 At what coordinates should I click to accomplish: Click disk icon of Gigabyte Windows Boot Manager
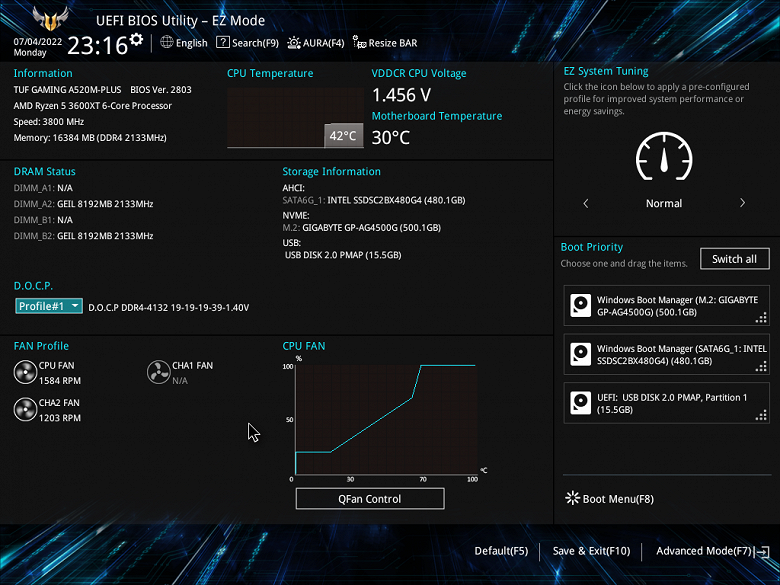click(581, 305)
